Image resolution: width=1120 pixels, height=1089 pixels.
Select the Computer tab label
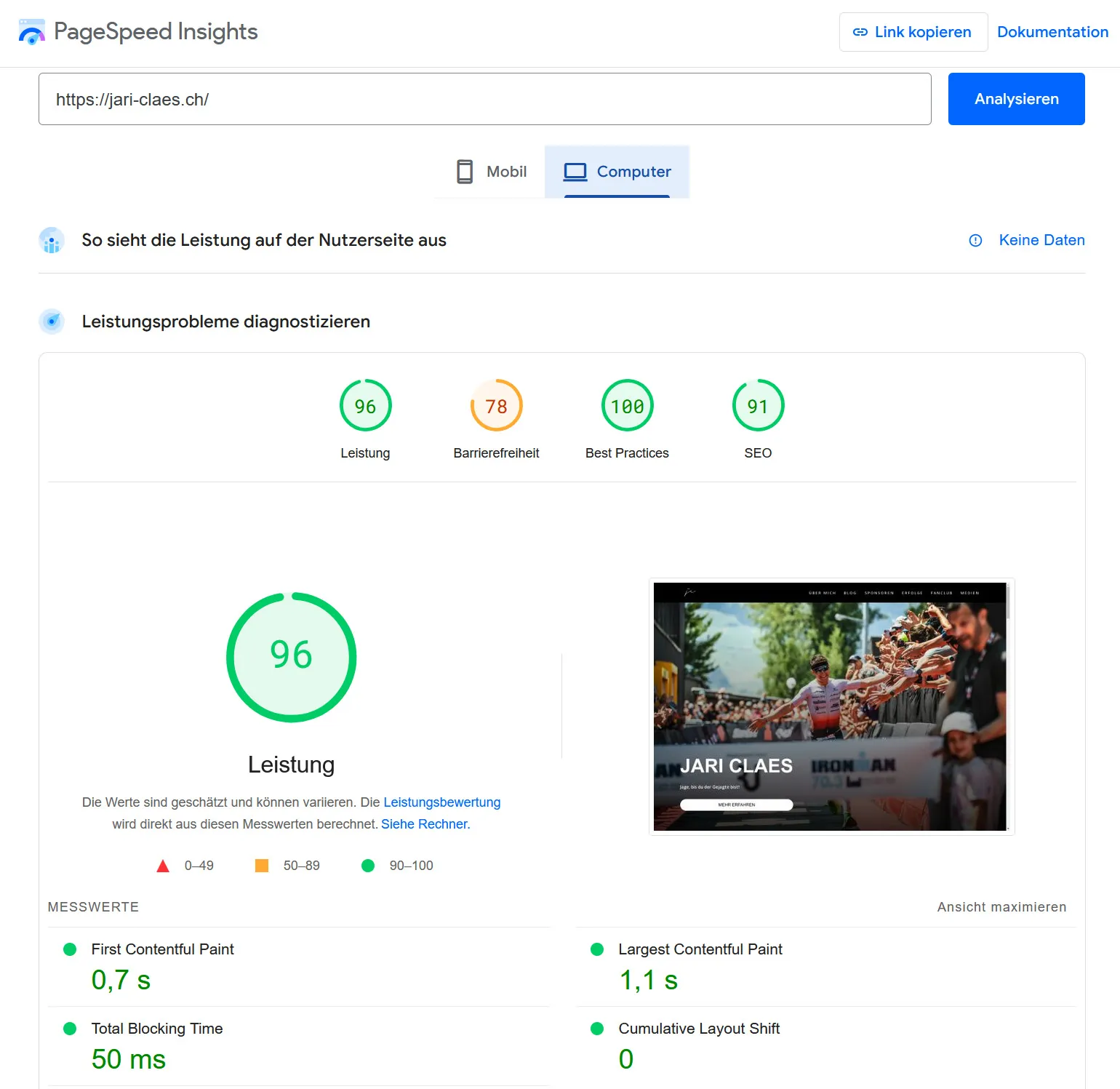pos(633,172)
